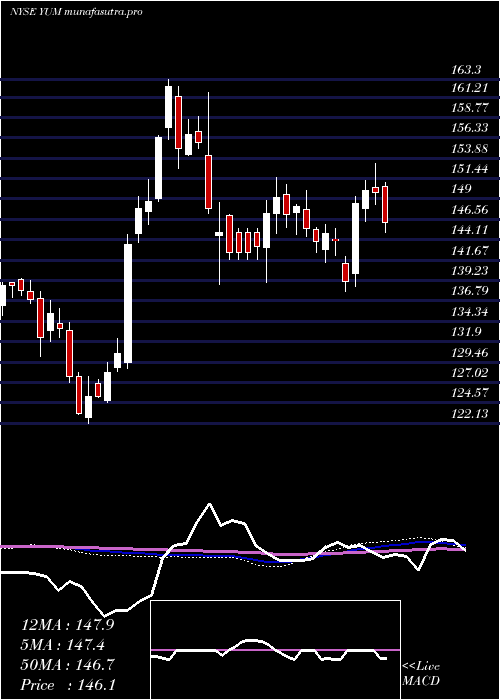The image size is (500, 700).
Task: Click the Price : 146.1 reading
Action: (x=68, y=685)
